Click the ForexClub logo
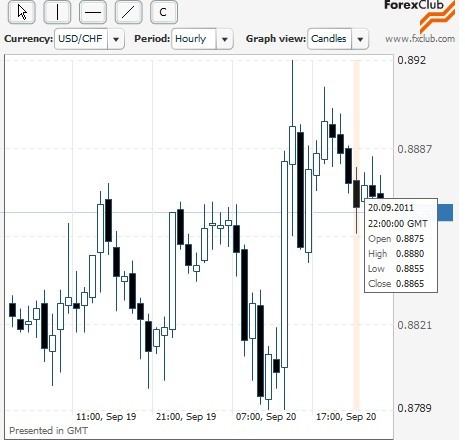Viewport: 465px width, 440px height. coord(419,15)
